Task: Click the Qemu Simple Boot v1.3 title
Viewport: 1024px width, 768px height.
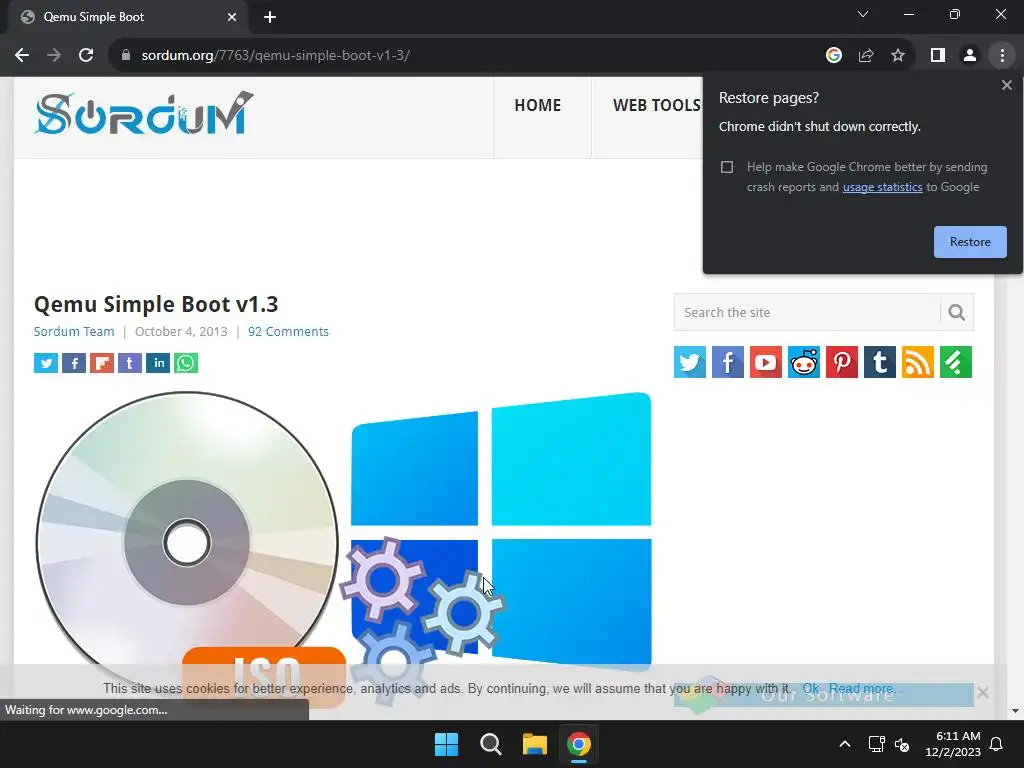Action: (x=156, y=304)
